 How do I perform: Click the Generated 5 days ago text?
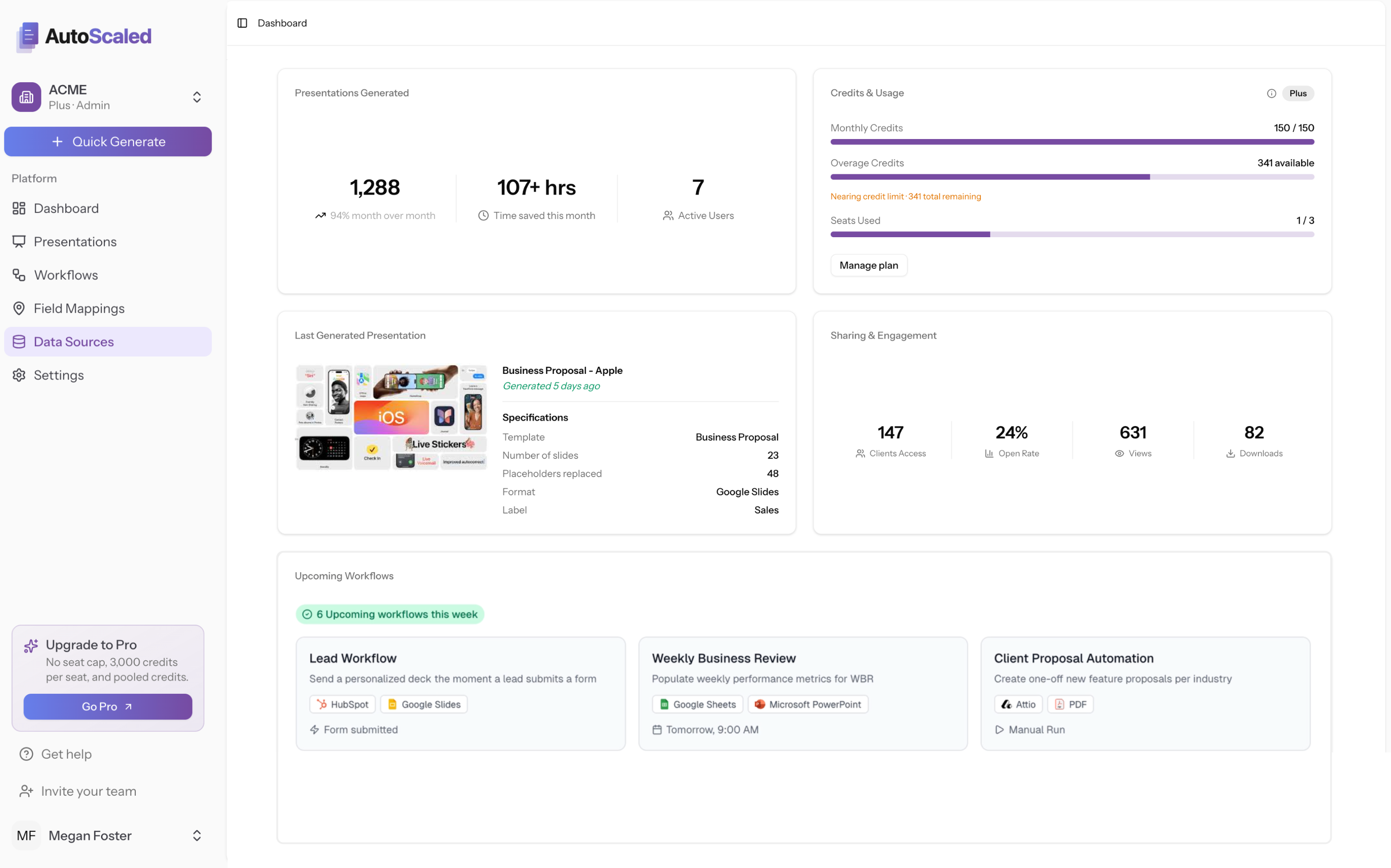551,386
